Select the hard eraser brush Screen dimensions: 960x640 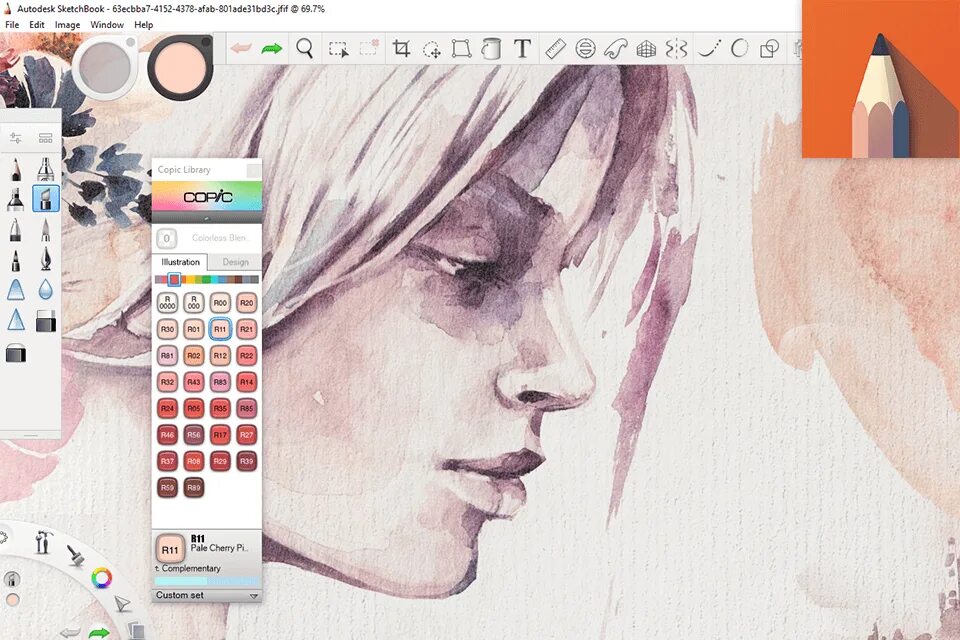point(46,320)
